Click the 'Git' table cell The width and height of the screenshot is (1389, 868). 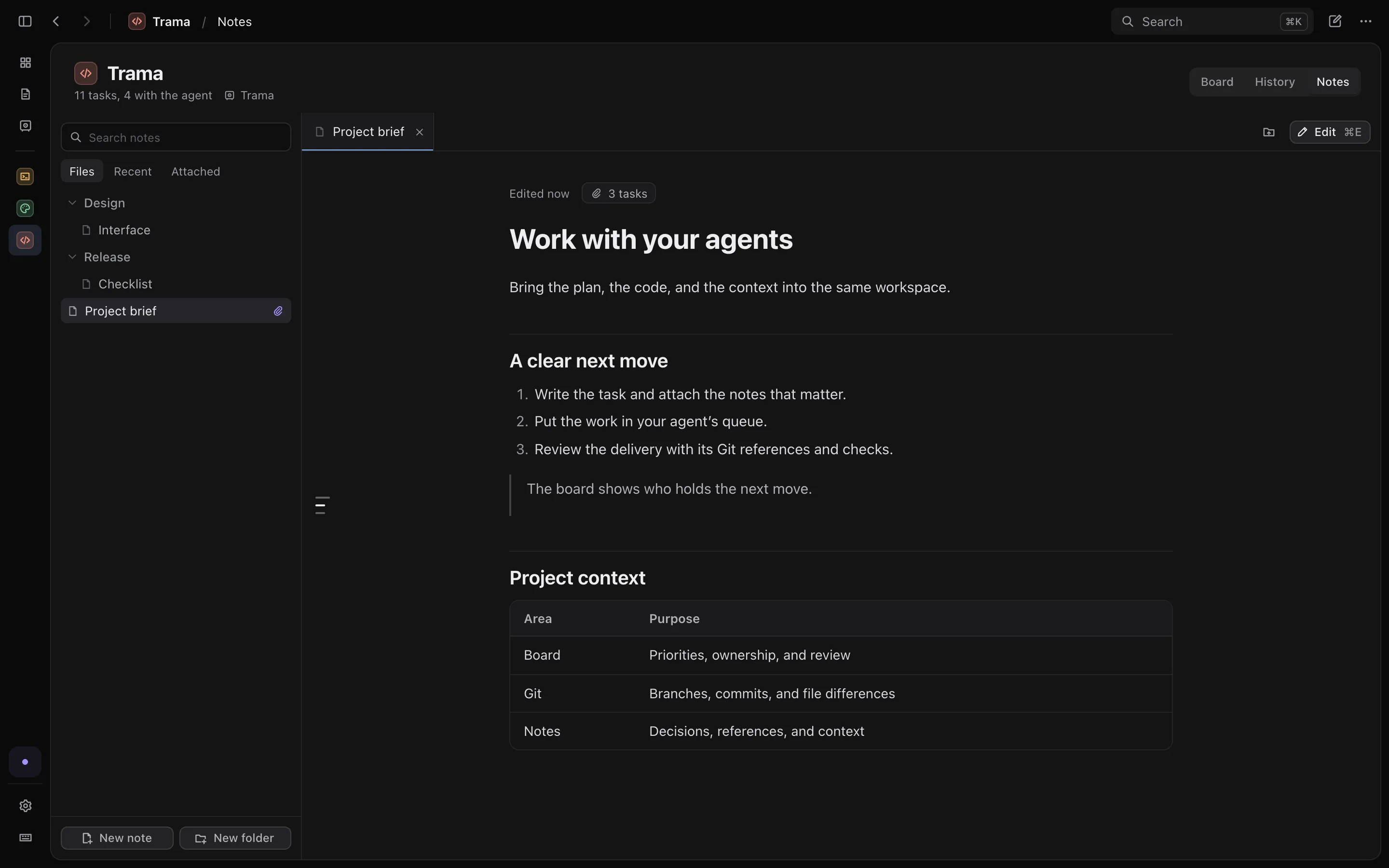point(532,693)
